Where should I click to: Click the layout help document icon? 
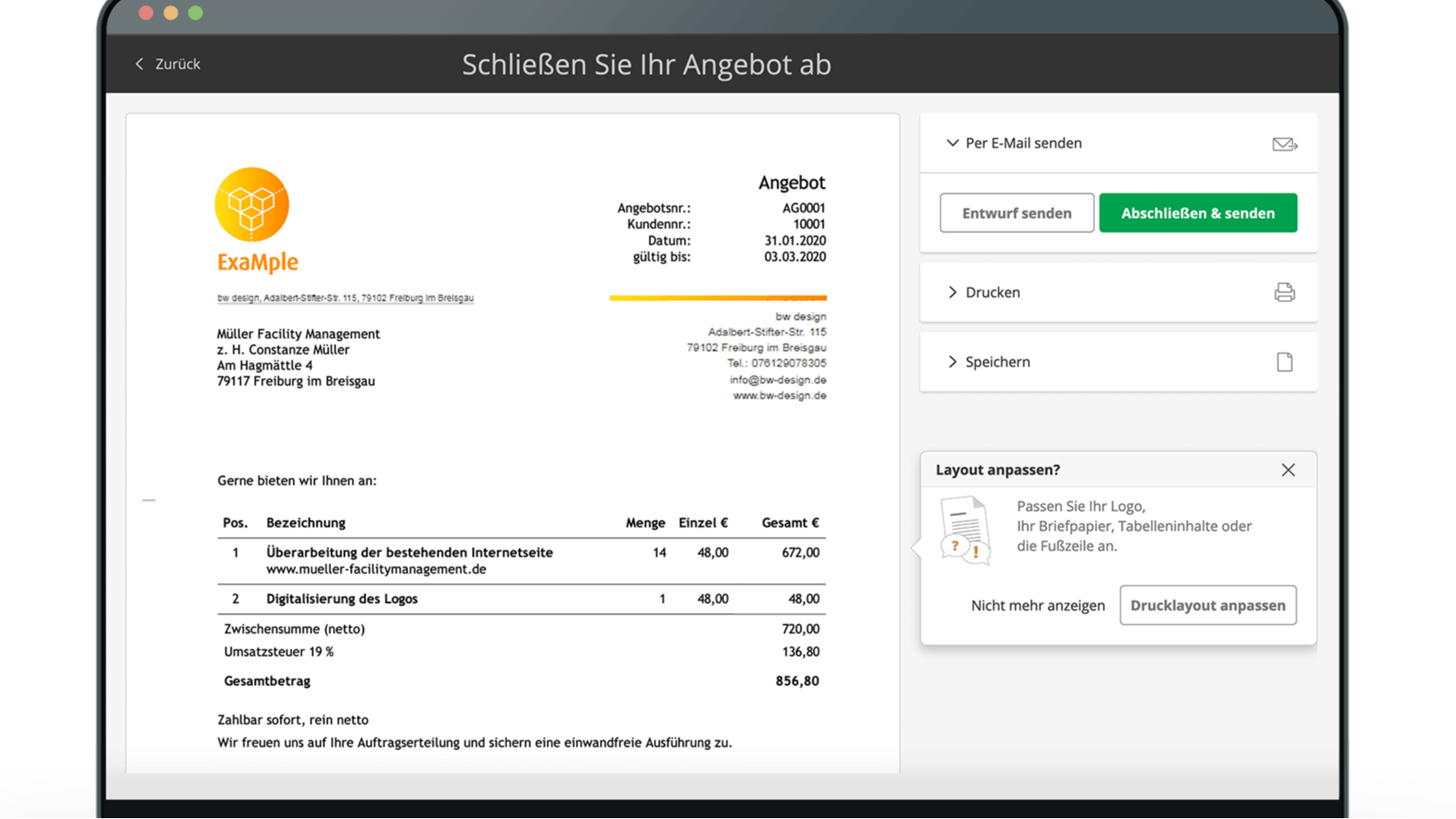(964, 529)
